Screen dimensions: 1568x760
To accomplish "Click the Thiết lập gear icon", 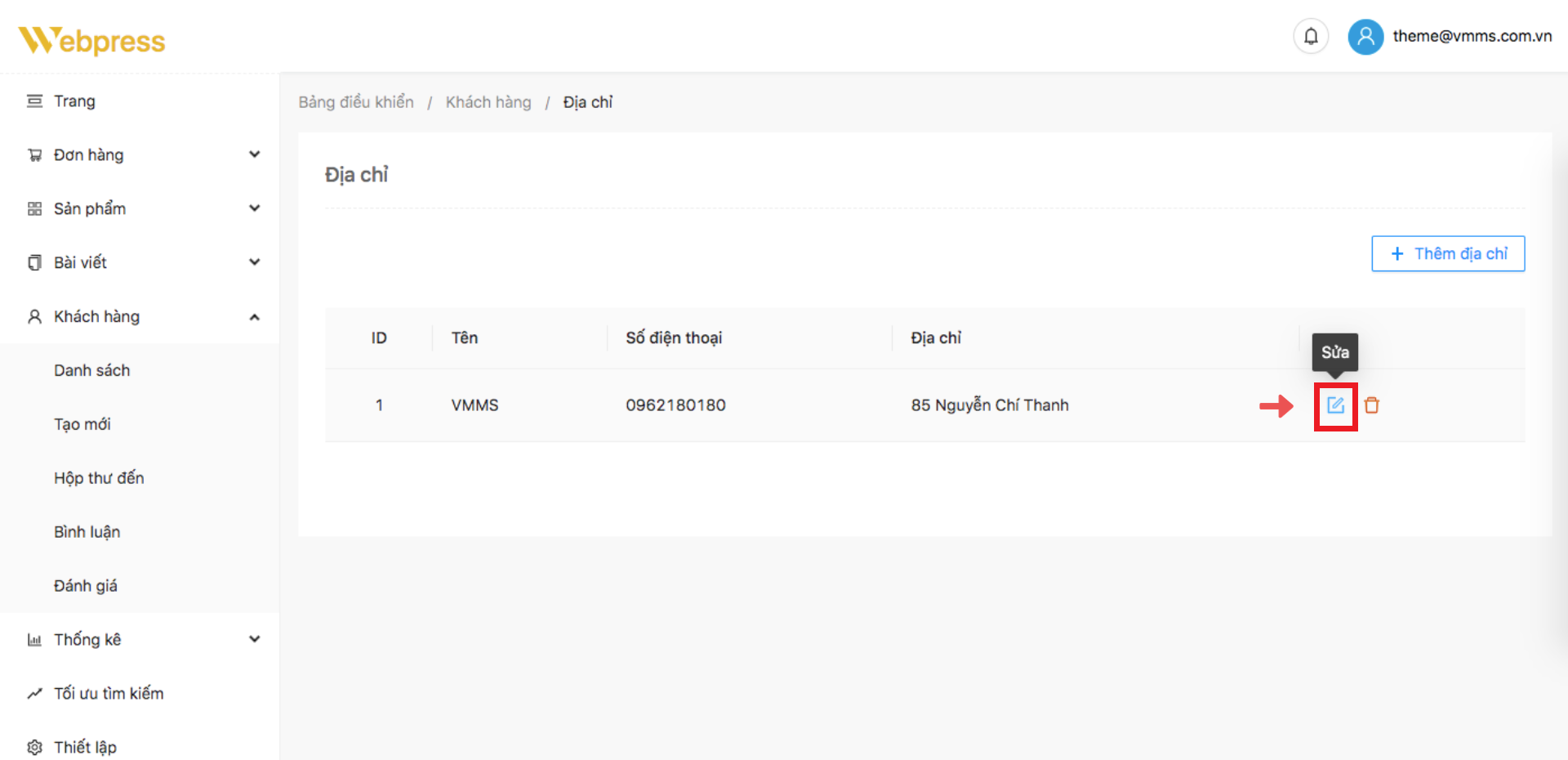I will (34, 747).
